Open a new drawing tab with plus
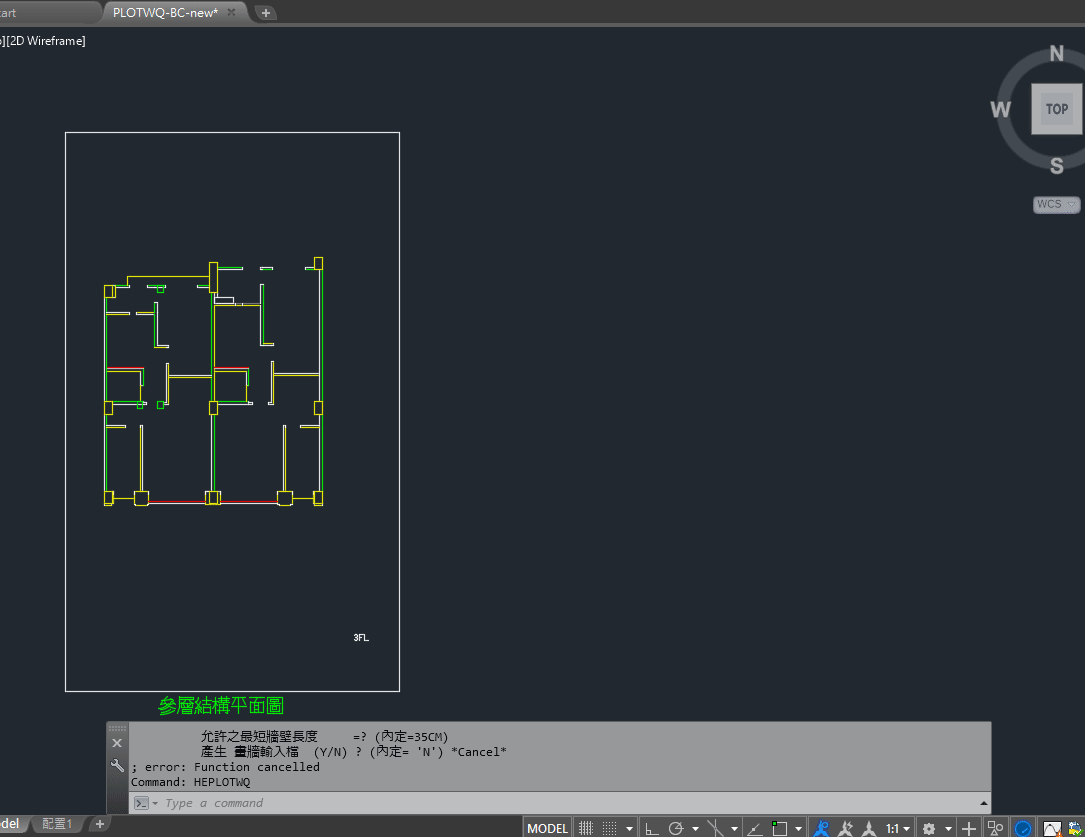The width and height of the screenshot is (1085, 837). pyautogui.click(x=266, y=12)
